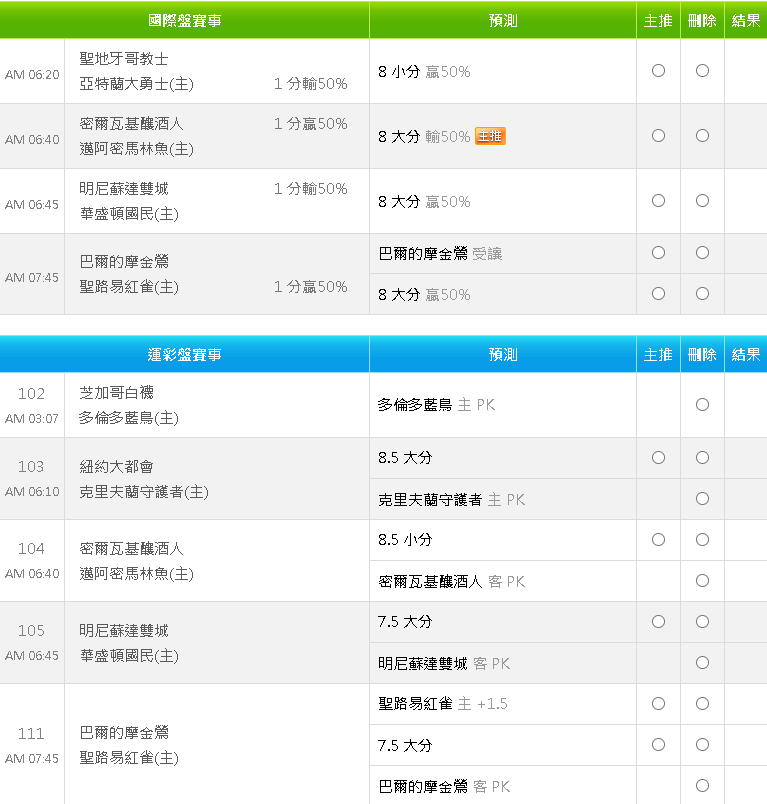This screenshot has height=804, width=767.
Task: Click 預測 header in the blue bar
Action: (x=503, y=354)
